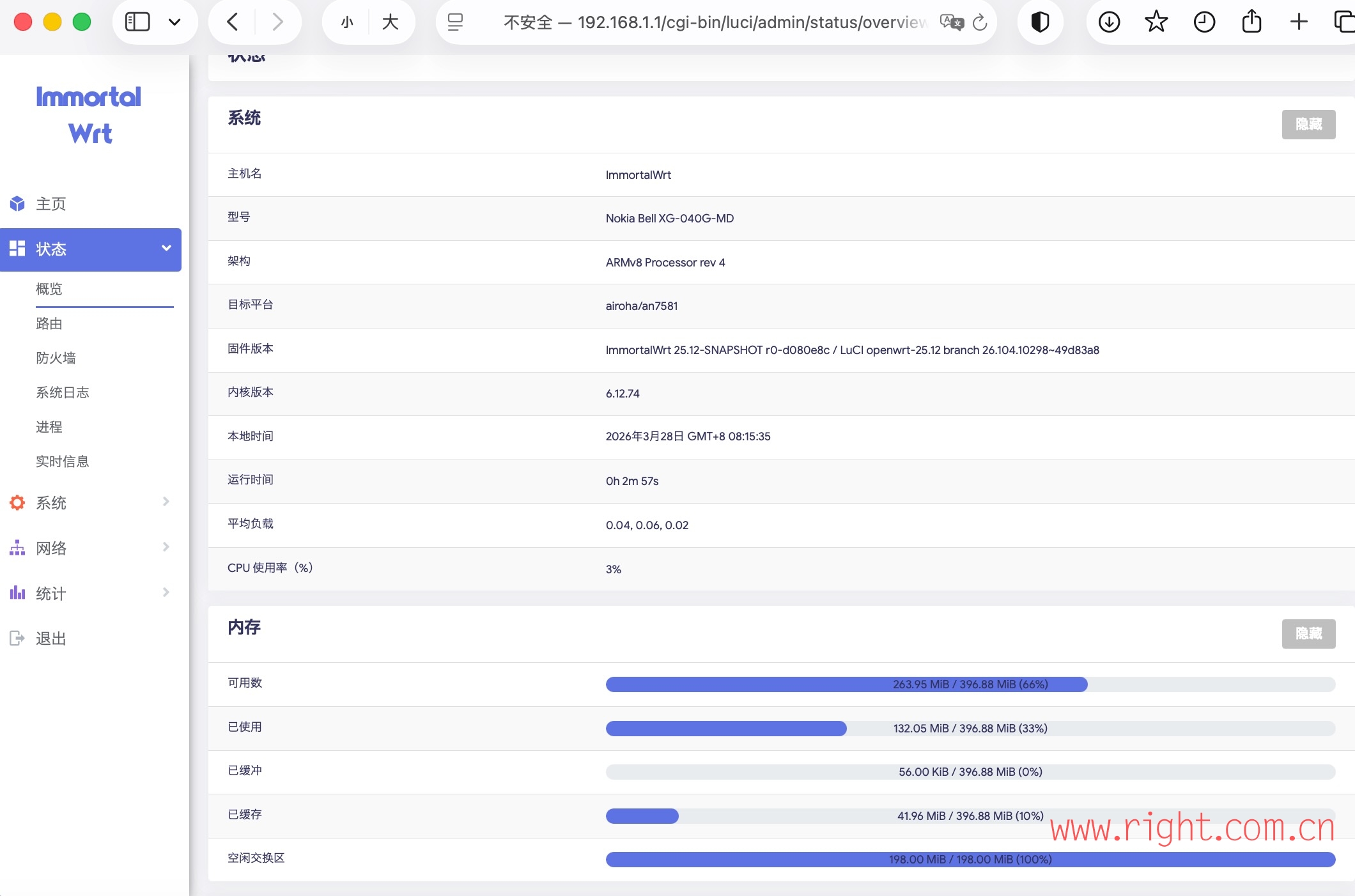Click the 已缓存 progress bar
Viewport: 1355px width, 896px height.
pos(970,816)
